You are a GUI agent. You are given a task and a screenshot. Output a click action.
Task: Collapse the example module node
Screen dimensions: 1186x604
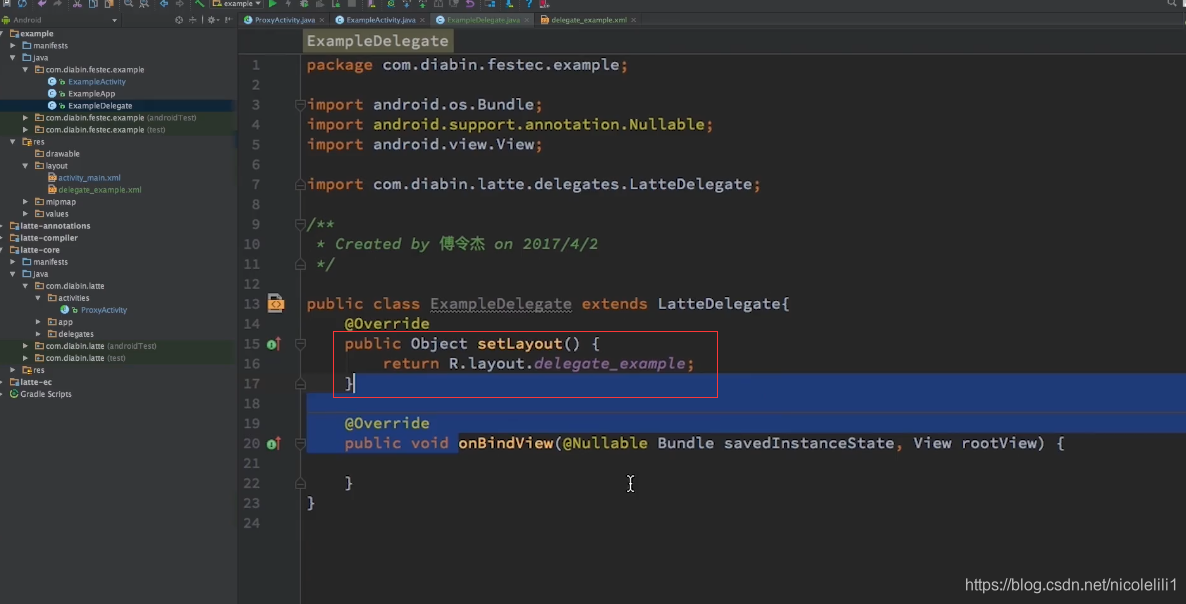click(3, 33)
